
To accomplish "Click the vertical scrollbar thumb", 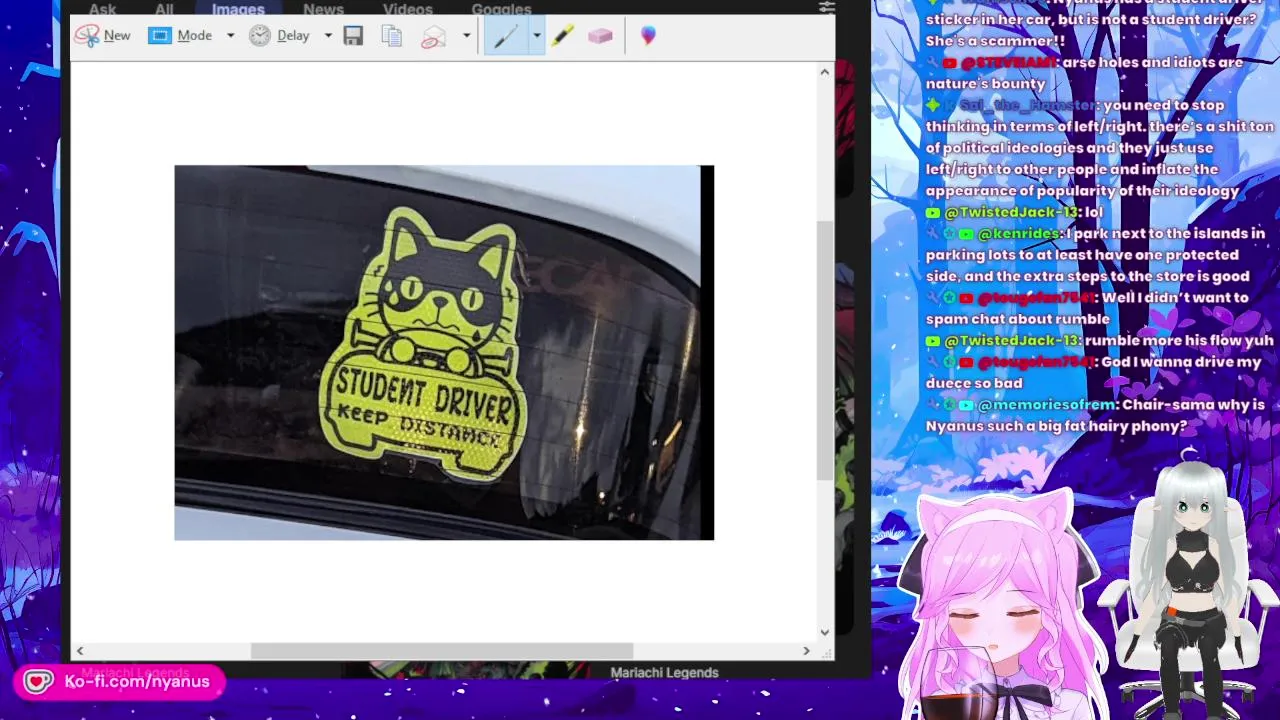I will tap(825, 350).
